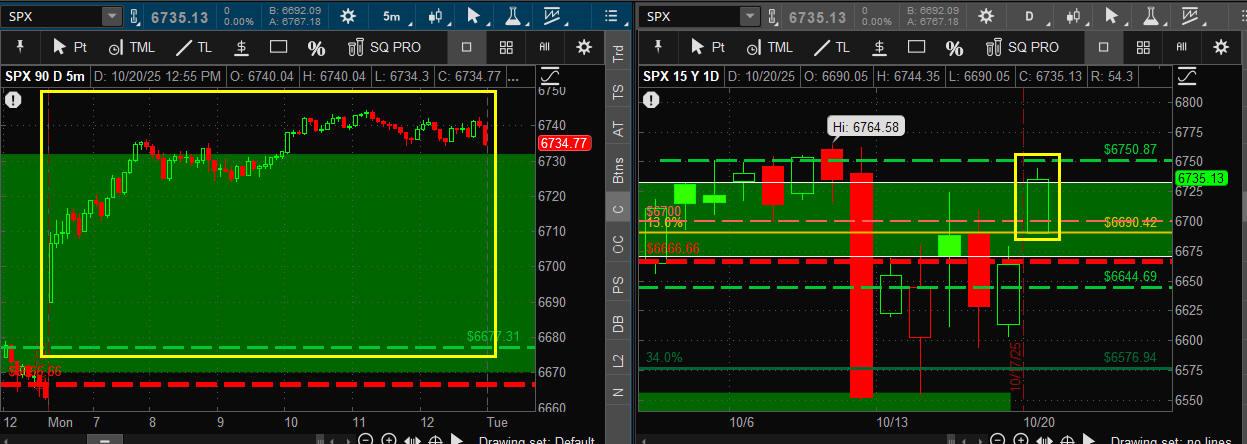Select the price level dollar tool on left chart
The image size is (1247, 444).
[x=241, y=47]
